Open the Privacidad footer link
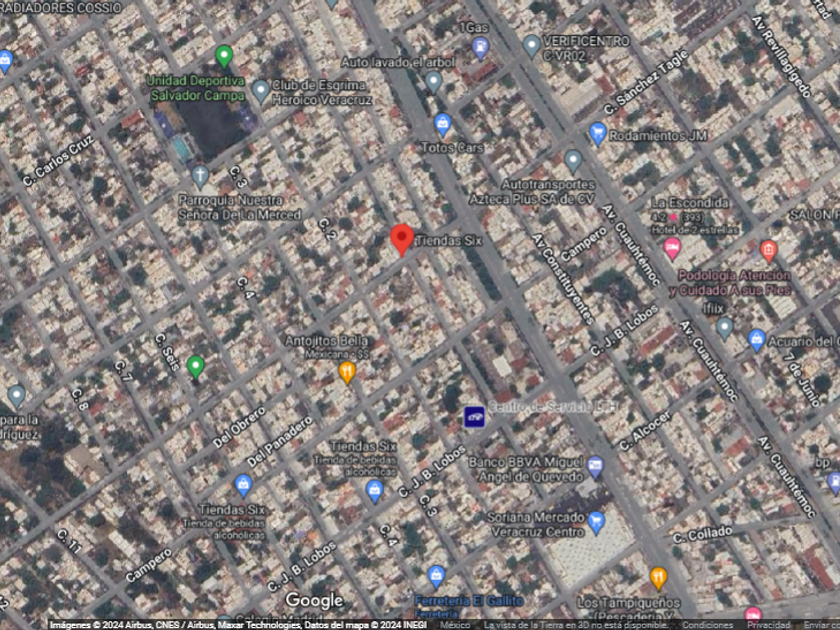This screenshot has width=840, height=630. tap(768, 625)
